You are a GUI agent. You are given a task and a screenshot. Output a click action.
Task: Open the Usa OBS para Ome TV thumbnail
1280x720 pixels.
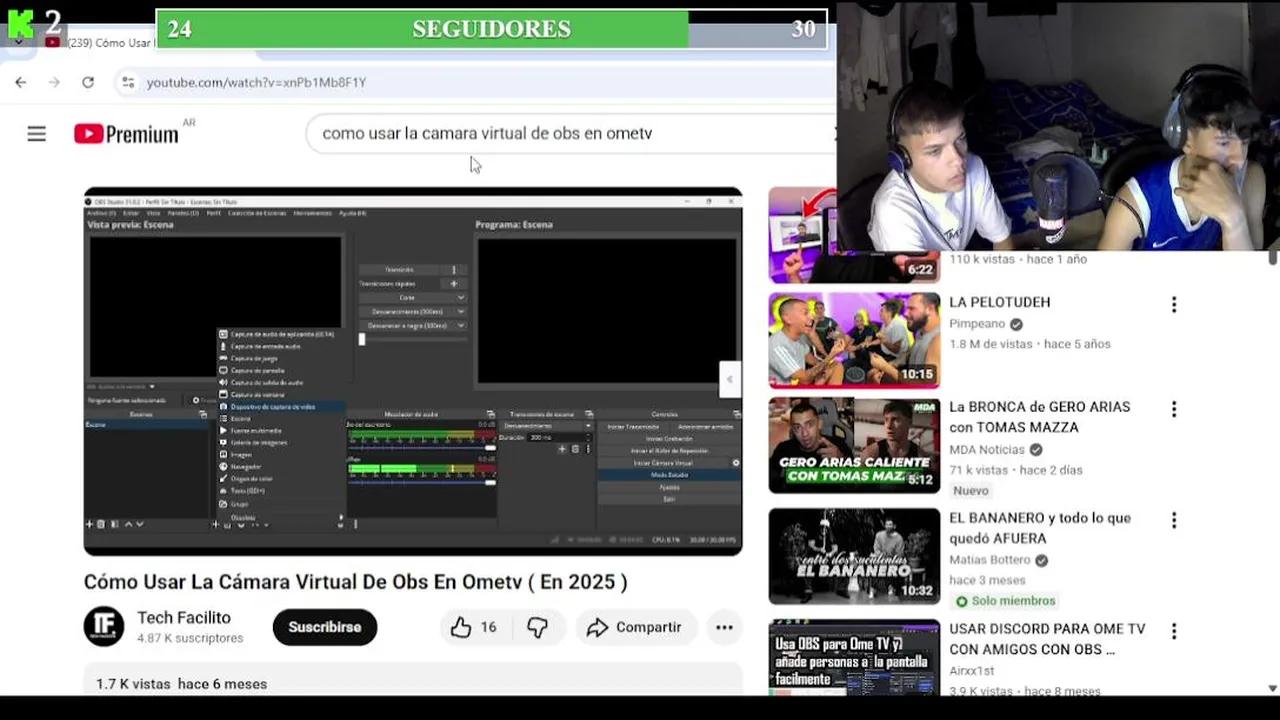click(x=854, y=657)
